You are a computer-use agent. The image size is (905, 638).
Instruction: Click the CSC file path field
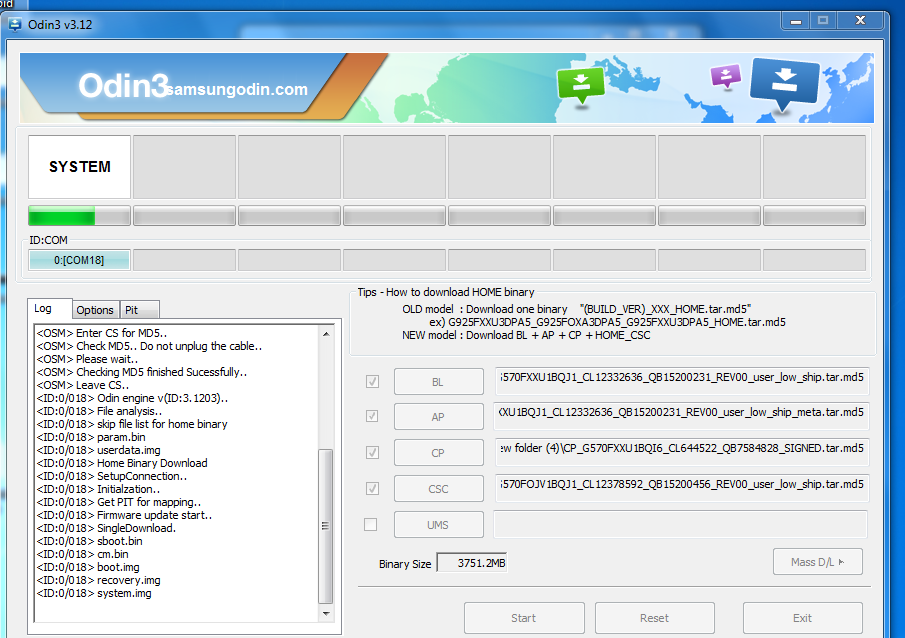682,486
